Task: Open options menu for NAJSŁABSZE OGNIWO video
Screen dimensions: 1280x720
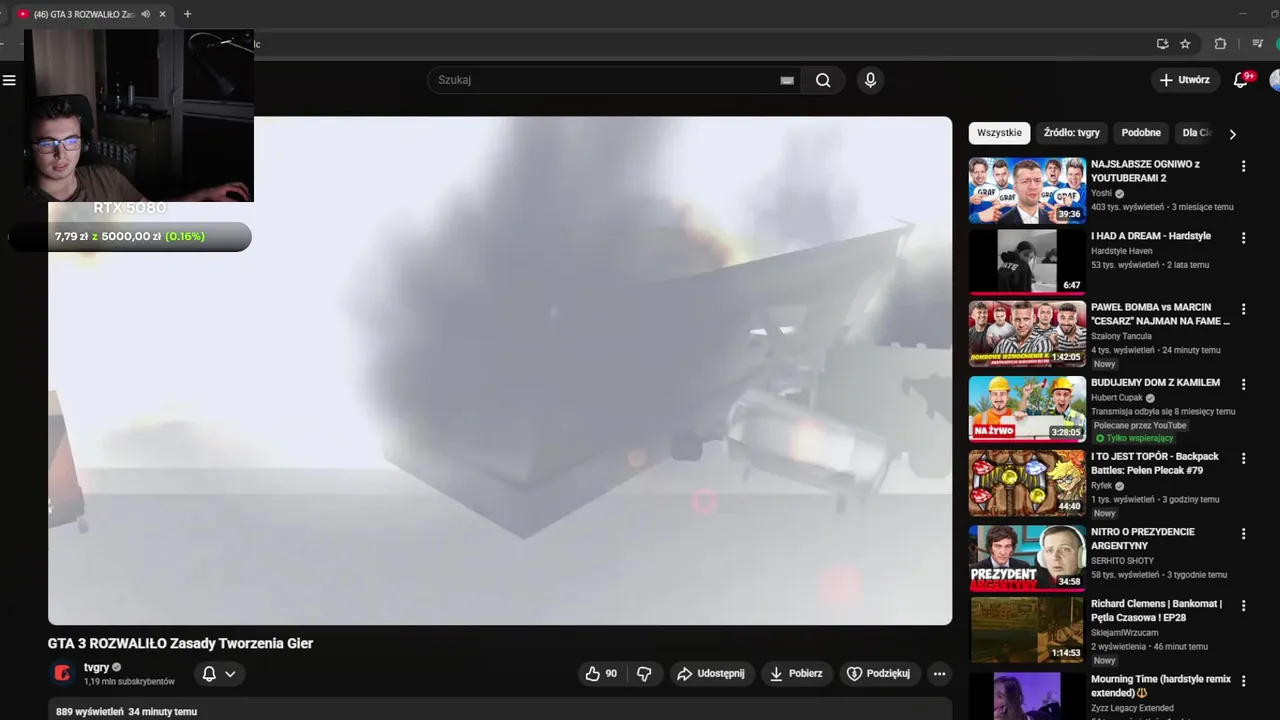Action: pyautogui.click(x=1244, y=166)
